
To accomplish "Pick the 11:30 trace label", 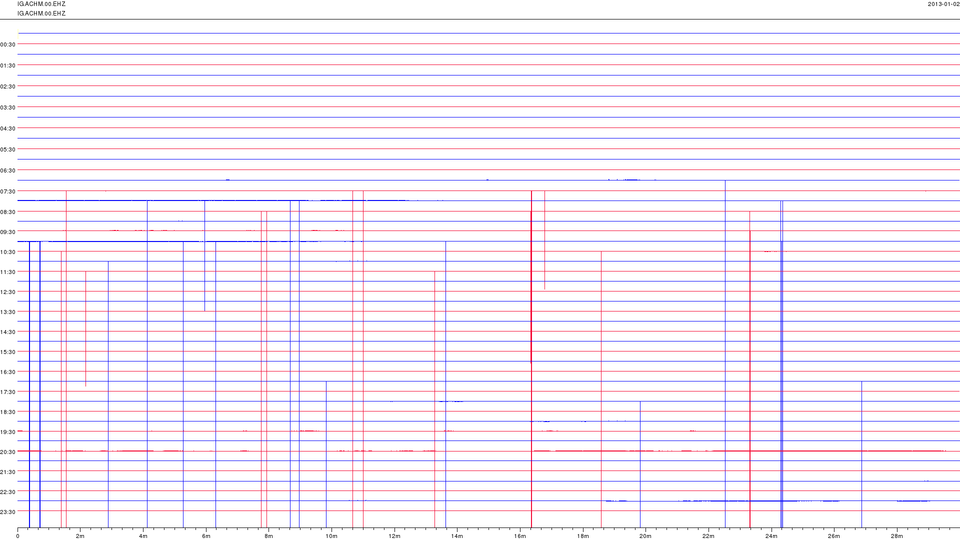I will click(7, 272).
